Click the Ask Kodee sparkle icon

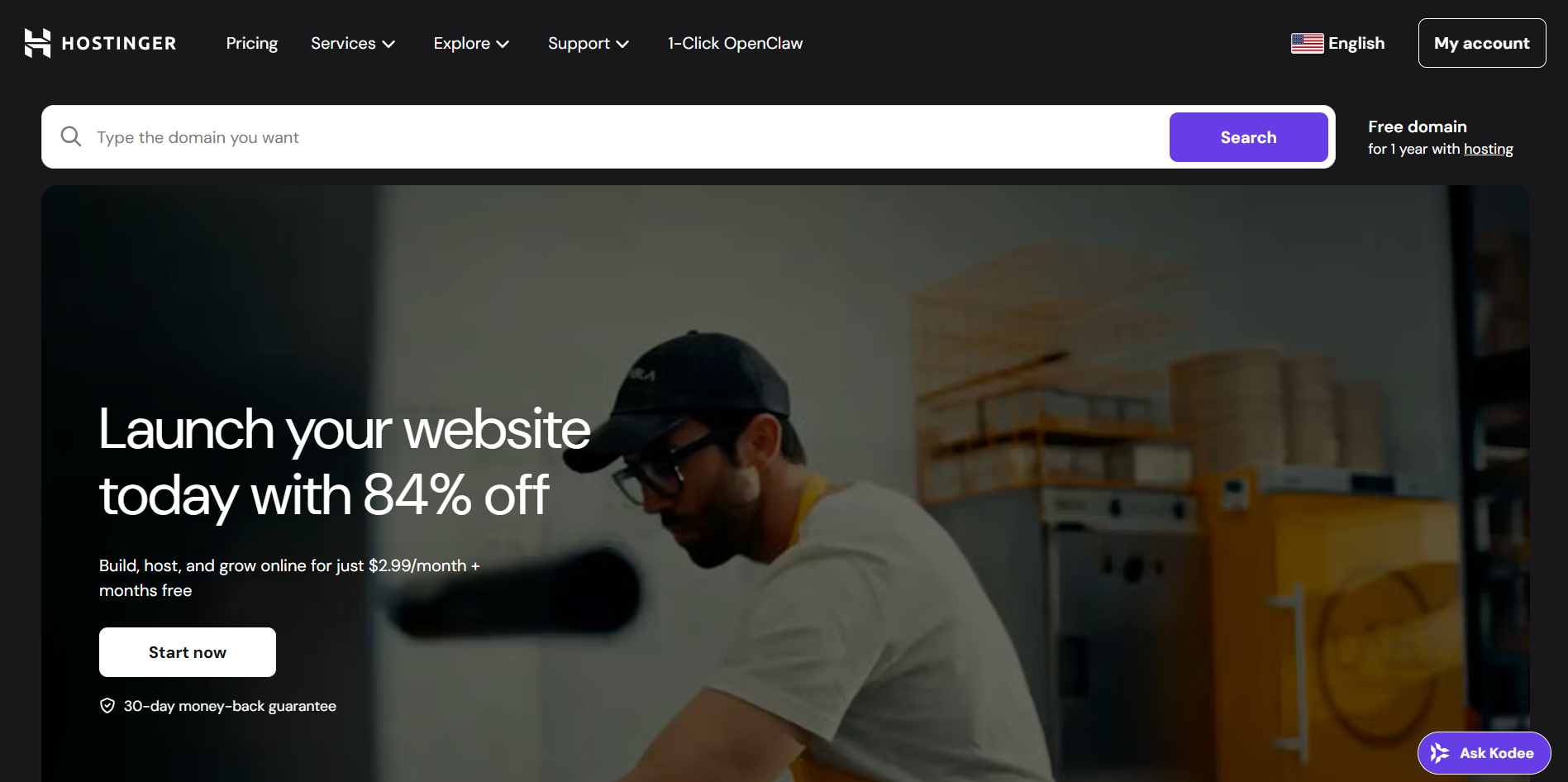[x=1439, y=753]
